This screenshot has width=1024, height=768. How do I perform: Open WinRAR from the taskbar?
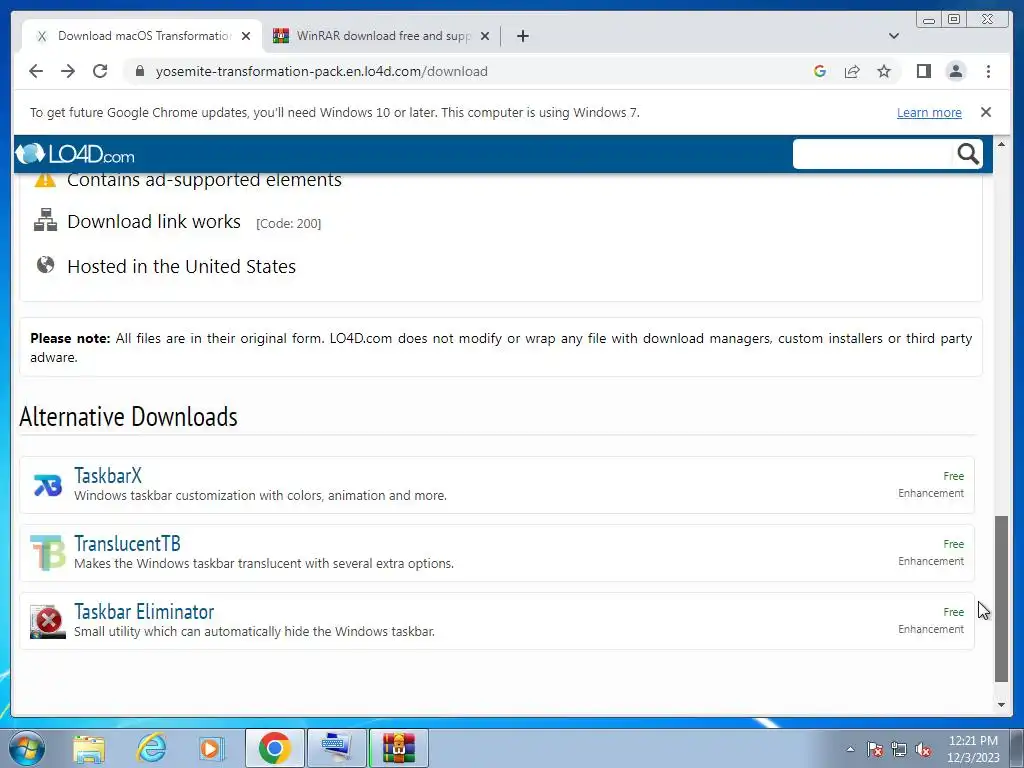[399, 748]
